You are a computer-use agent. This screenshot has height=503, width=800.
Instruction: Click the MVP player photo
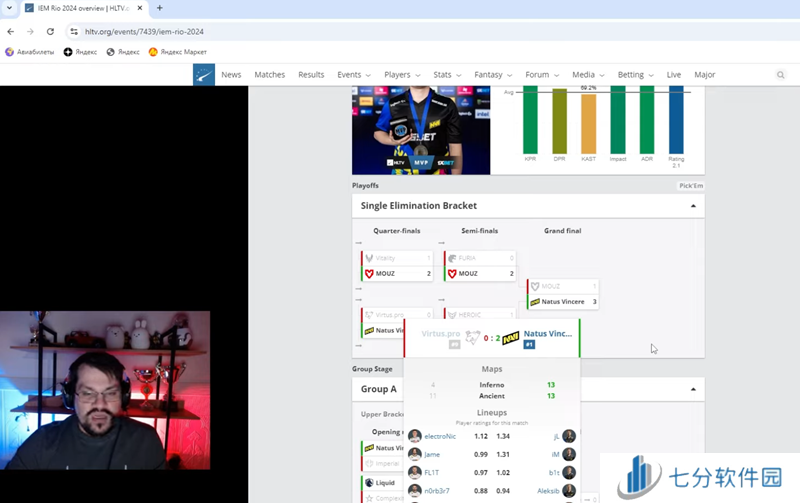pos(421,130)
